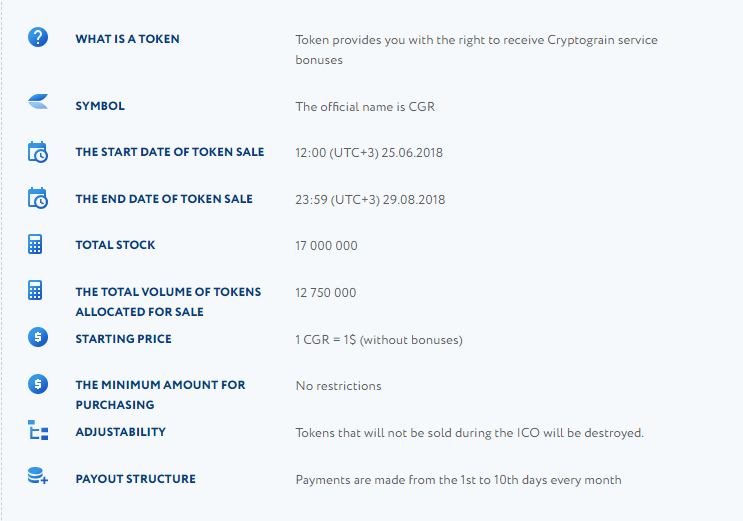Click the dollar coin icon beside Starting Price
Screen dimensions: 743x521
click(x=38, y=337)
